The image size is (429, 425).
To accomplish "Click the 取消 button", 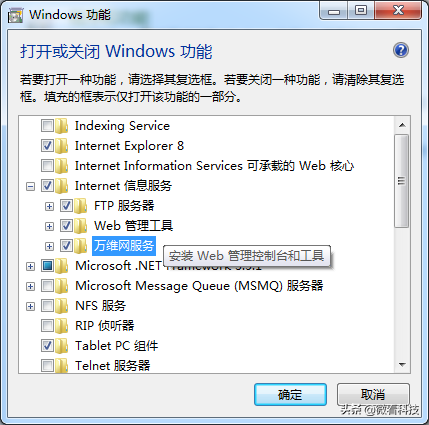I will pos(373,395).
